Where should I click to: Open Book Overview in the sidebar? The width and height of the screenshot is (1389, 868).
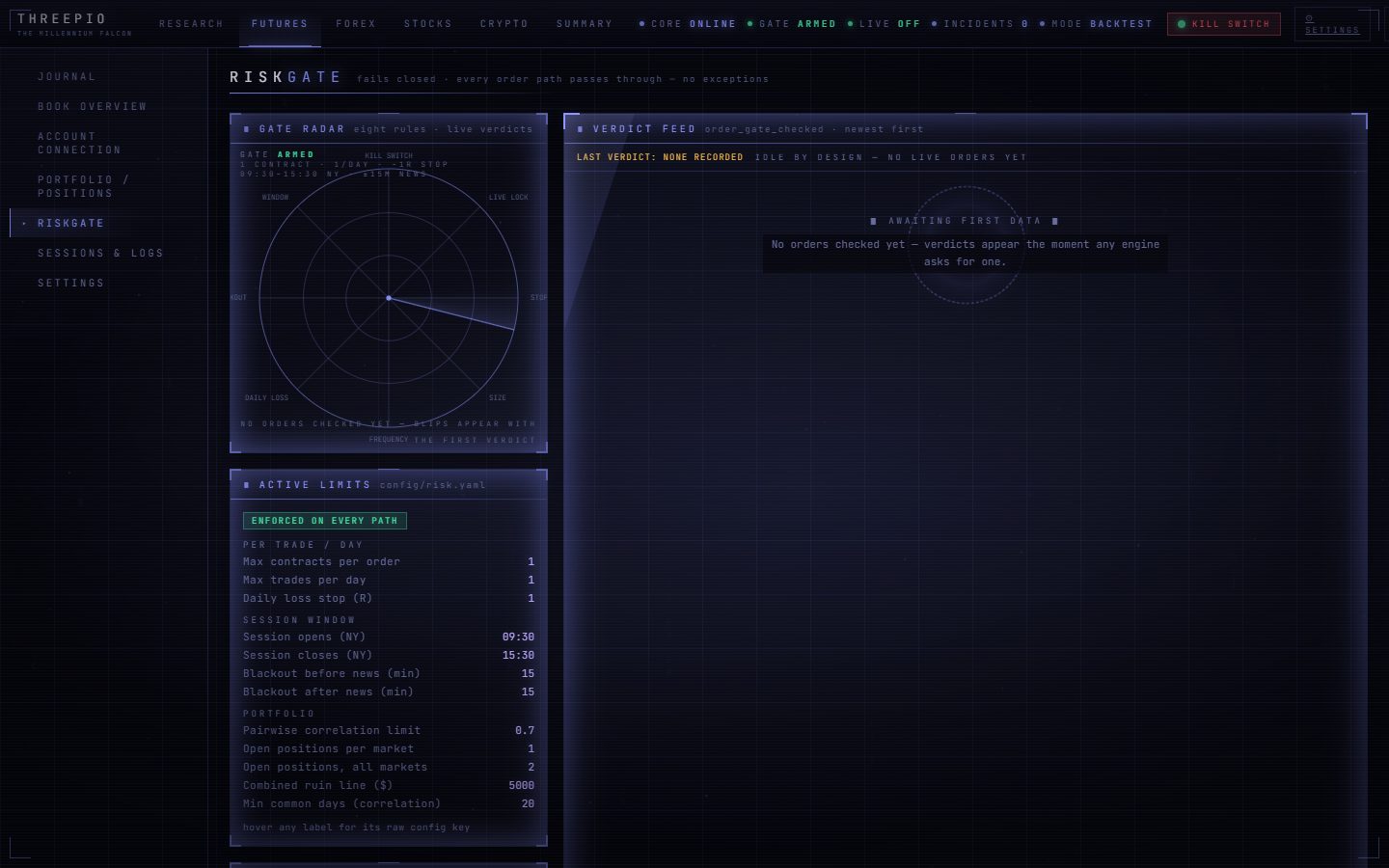(x=93, y=106)
